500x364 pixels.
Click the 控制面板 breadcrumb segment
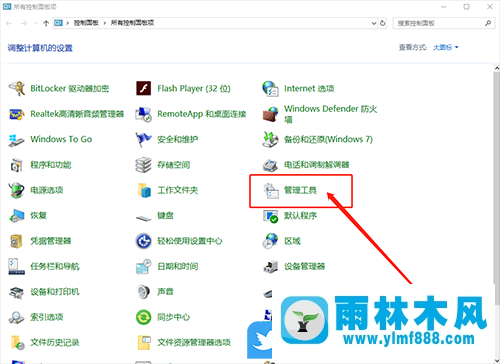(86, 23)
